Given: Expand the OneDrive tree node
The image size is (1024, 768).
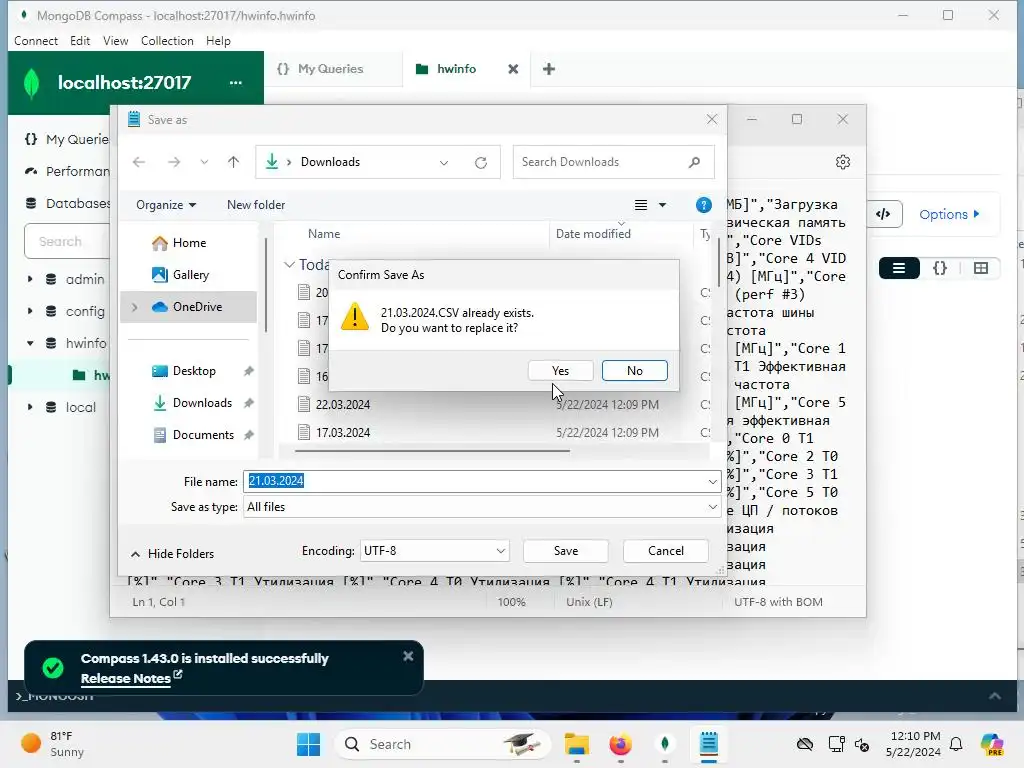Looking at the screenshot, I should (x=135, y=307).
